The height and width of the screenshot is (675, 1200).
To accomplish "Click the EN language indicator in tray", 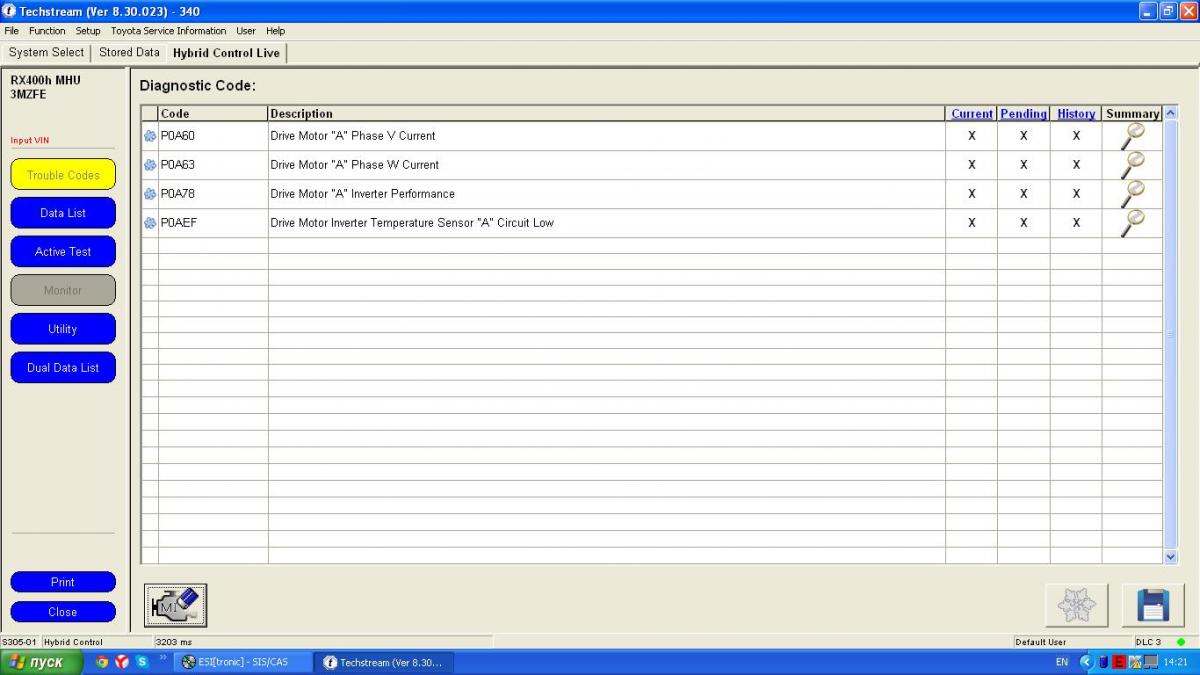I will [x=1062, y=662].
